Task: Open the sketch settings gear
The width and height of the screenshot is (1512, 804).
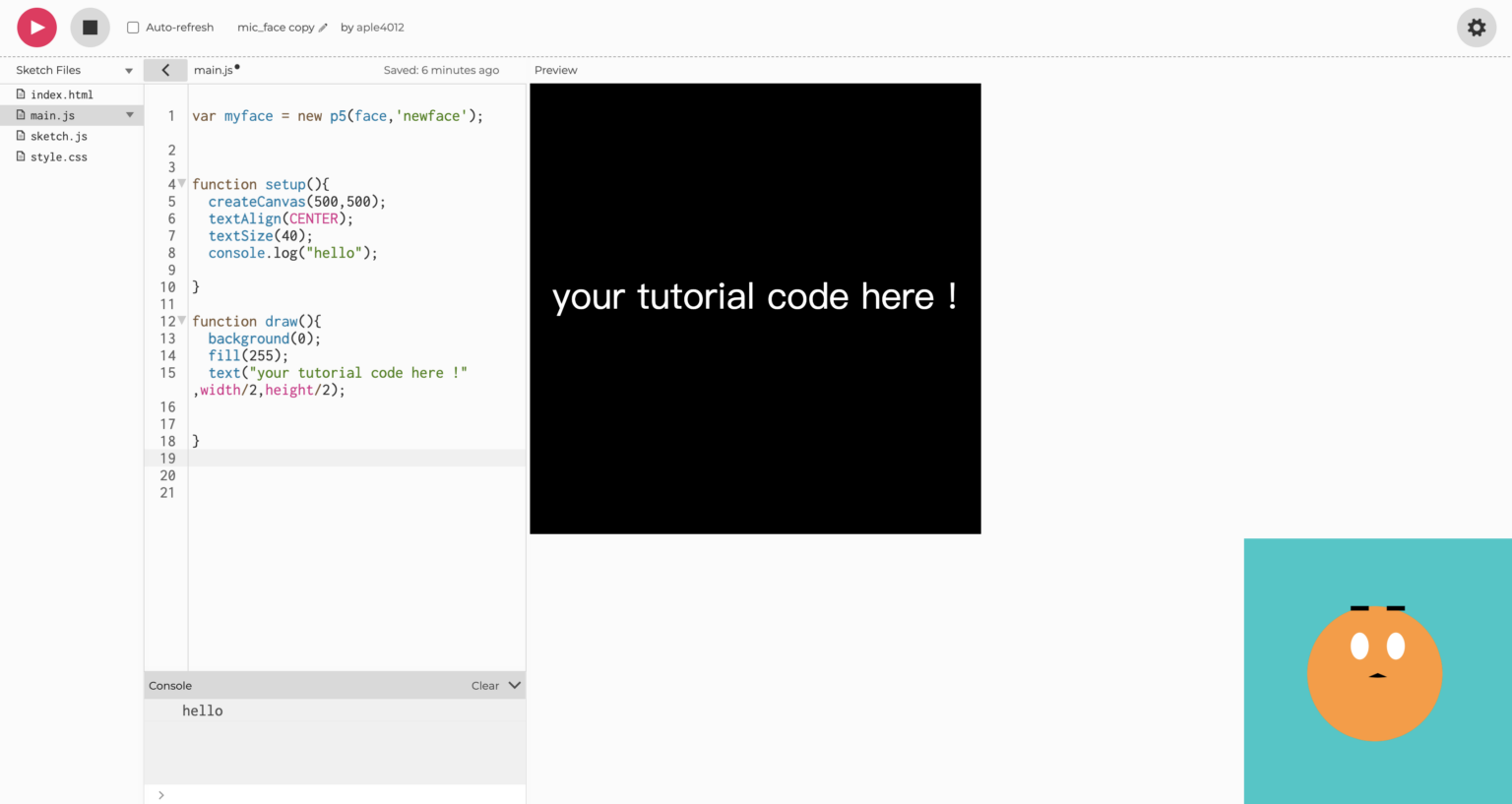Action: [x=1476, y=27]
